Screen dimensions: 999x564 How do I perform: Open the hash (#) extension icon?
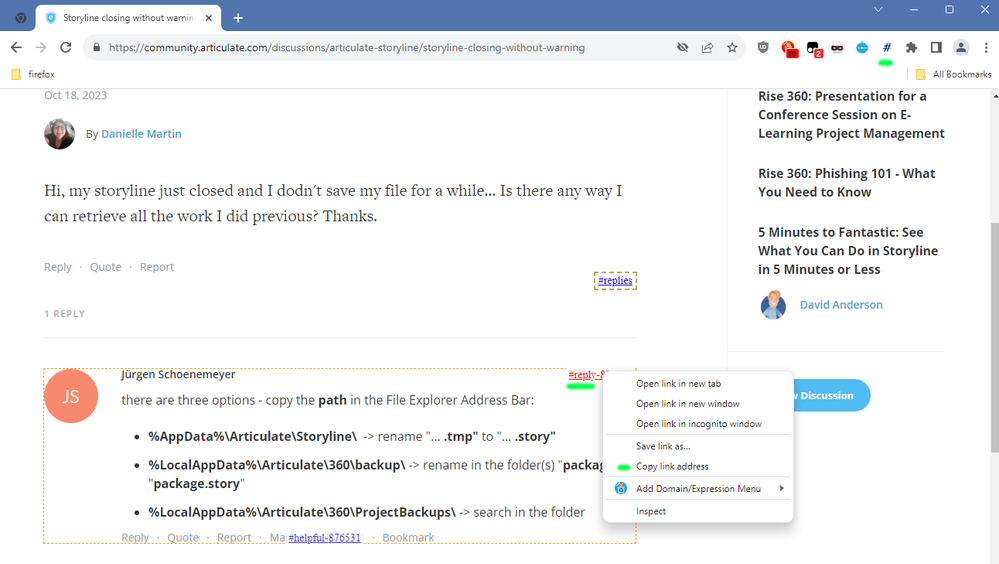tap(886, 47)
